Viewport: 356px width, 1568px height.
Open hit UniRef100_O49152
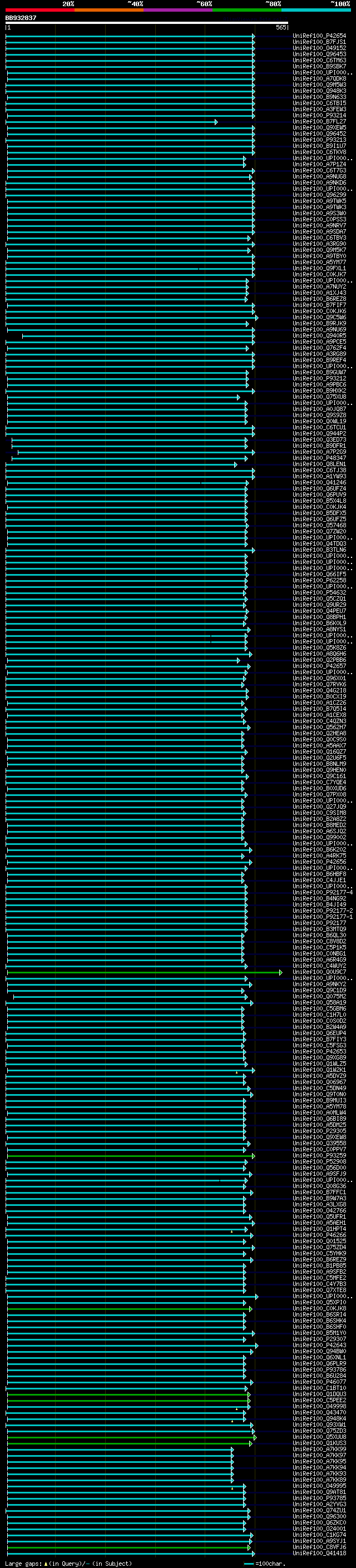click(x=319, y=48)
